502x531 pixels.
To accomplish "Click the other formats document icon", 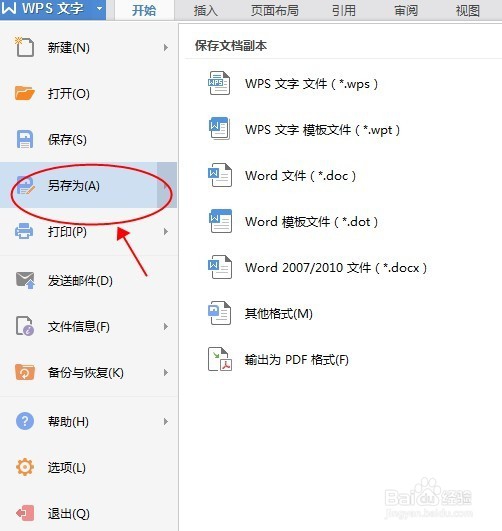I will click(220, 313).
